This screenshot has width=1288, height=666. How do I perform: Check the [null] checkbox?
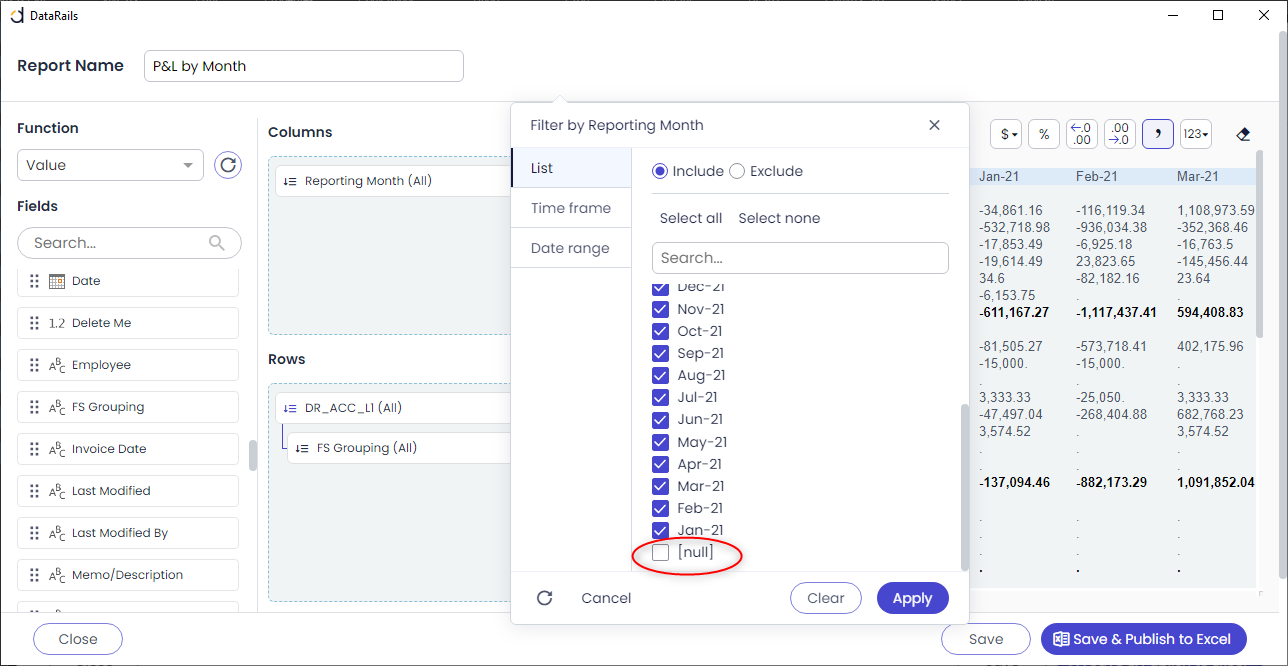660,552
